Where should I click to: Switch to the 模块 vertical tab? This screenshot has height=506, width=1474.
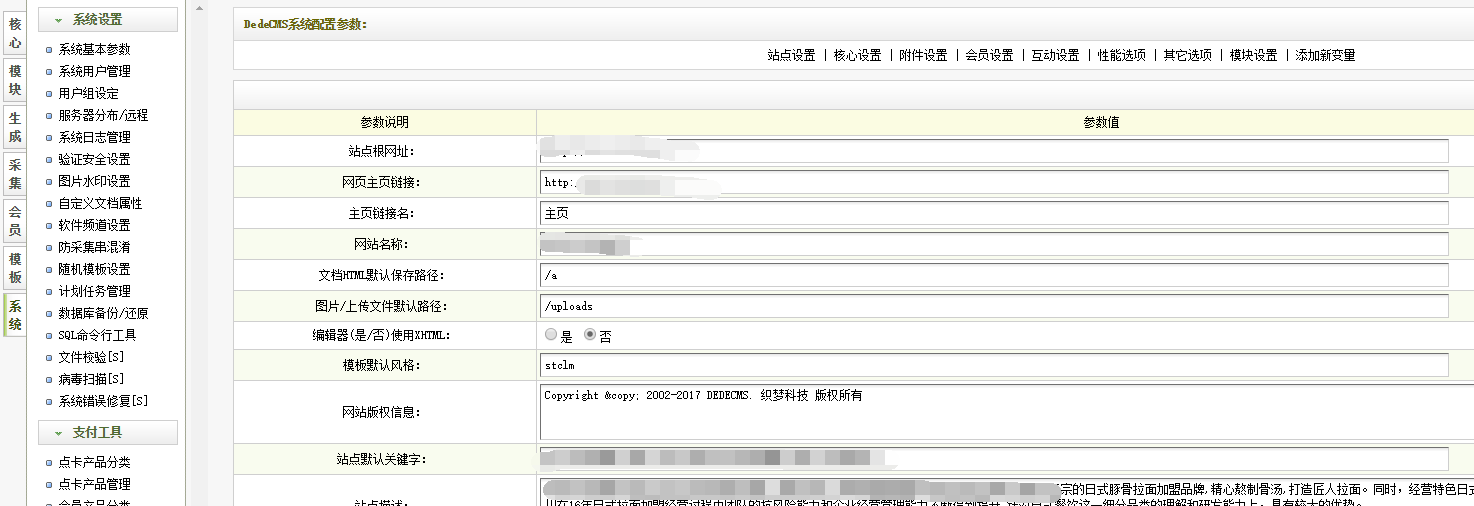coord(15,80)
